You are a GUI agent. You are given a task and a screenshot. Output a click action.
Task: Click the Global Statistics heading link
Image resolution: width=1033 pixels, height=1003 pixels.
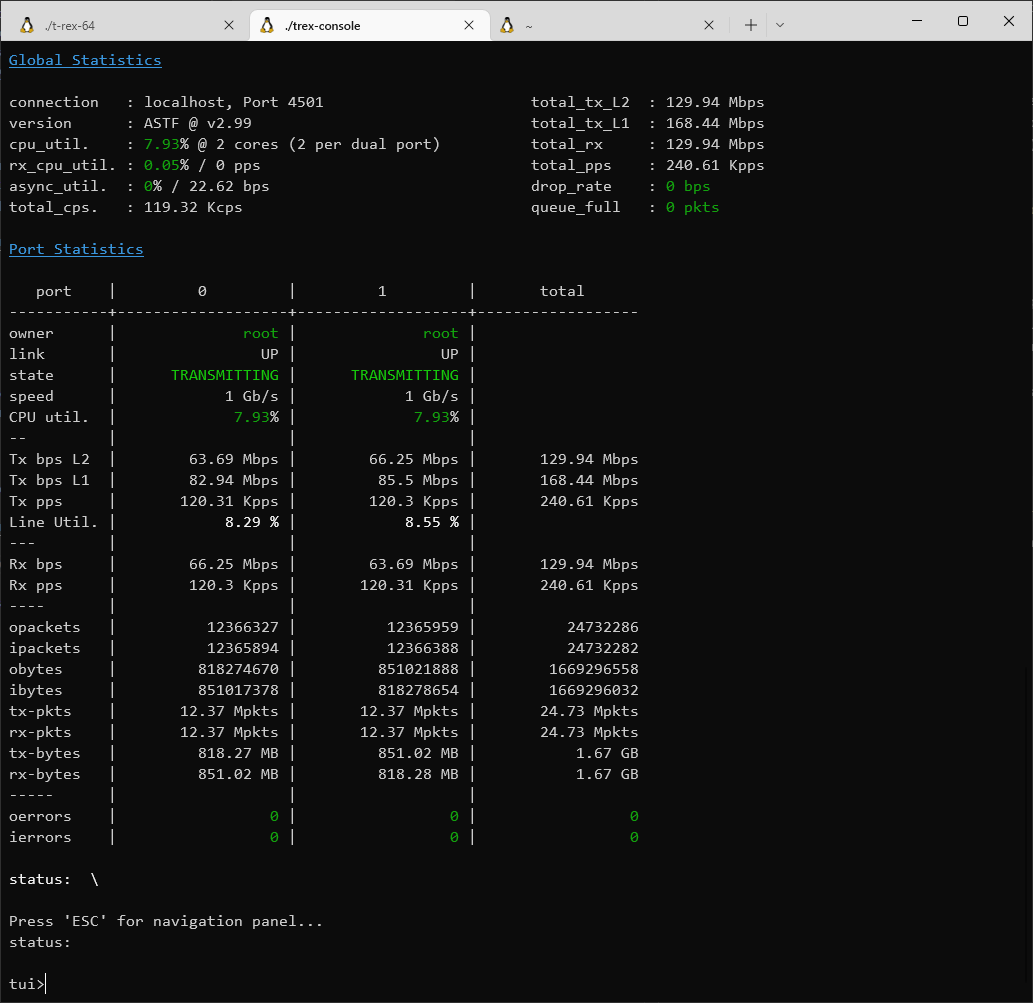[85, 60]
